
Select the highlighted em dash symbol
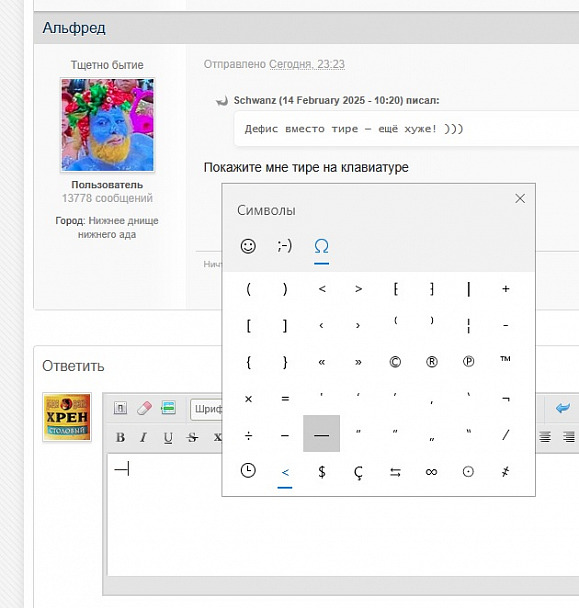click(321, 434)
